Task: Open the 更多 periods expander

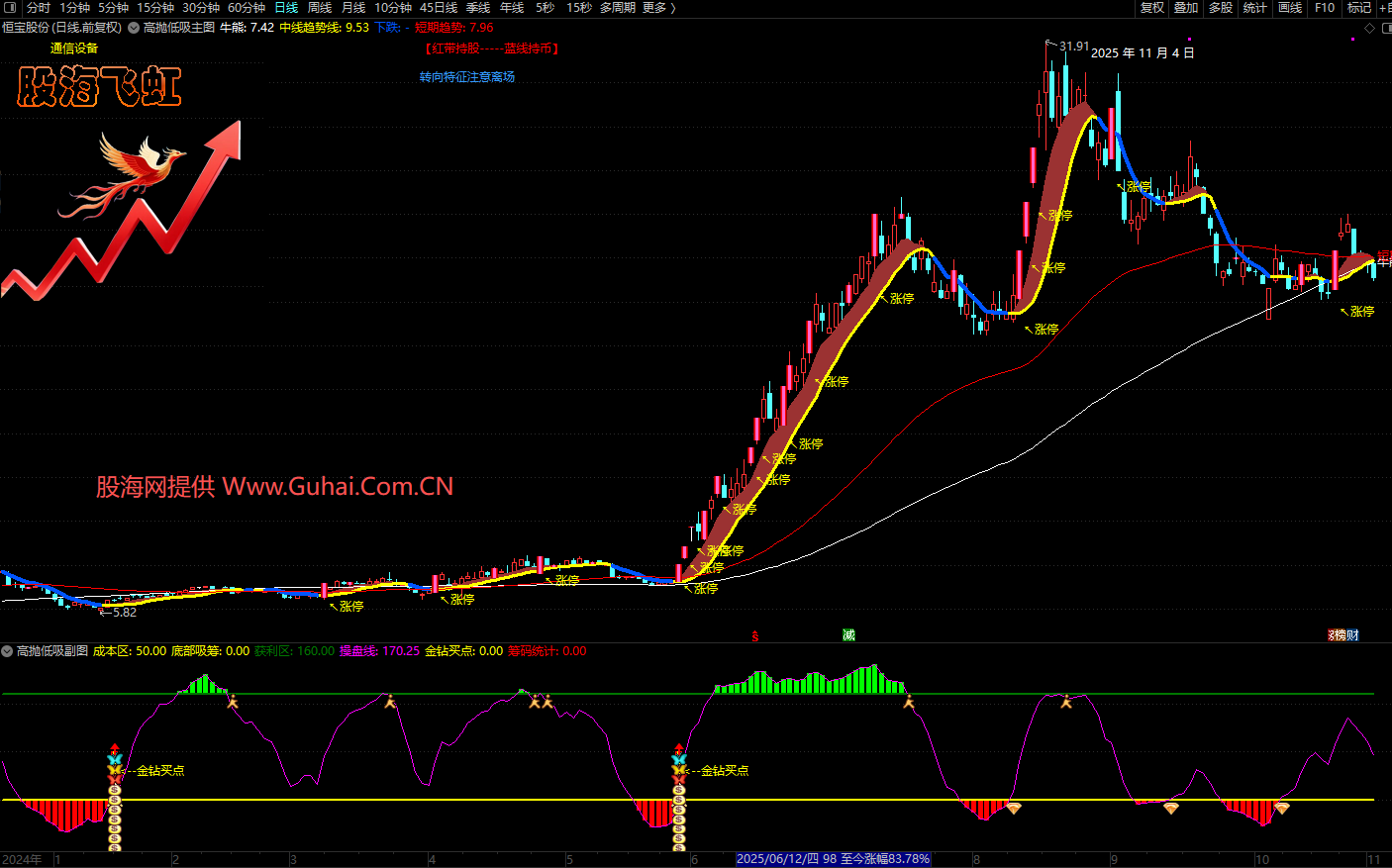Action: coord(659,8)
